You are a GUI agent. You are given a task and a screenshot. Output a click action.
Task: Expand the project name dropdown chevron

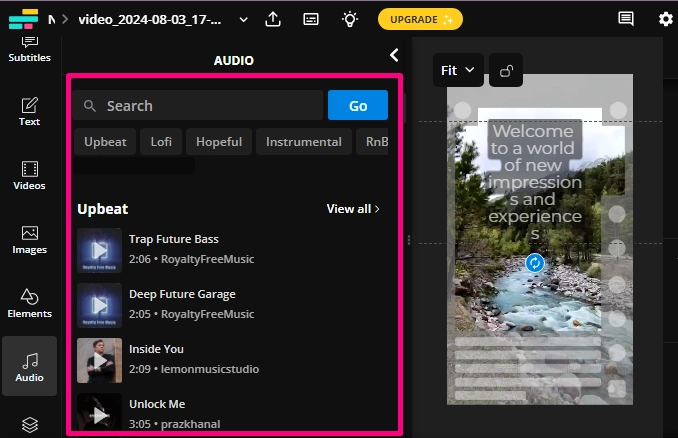tap(243, 19)
